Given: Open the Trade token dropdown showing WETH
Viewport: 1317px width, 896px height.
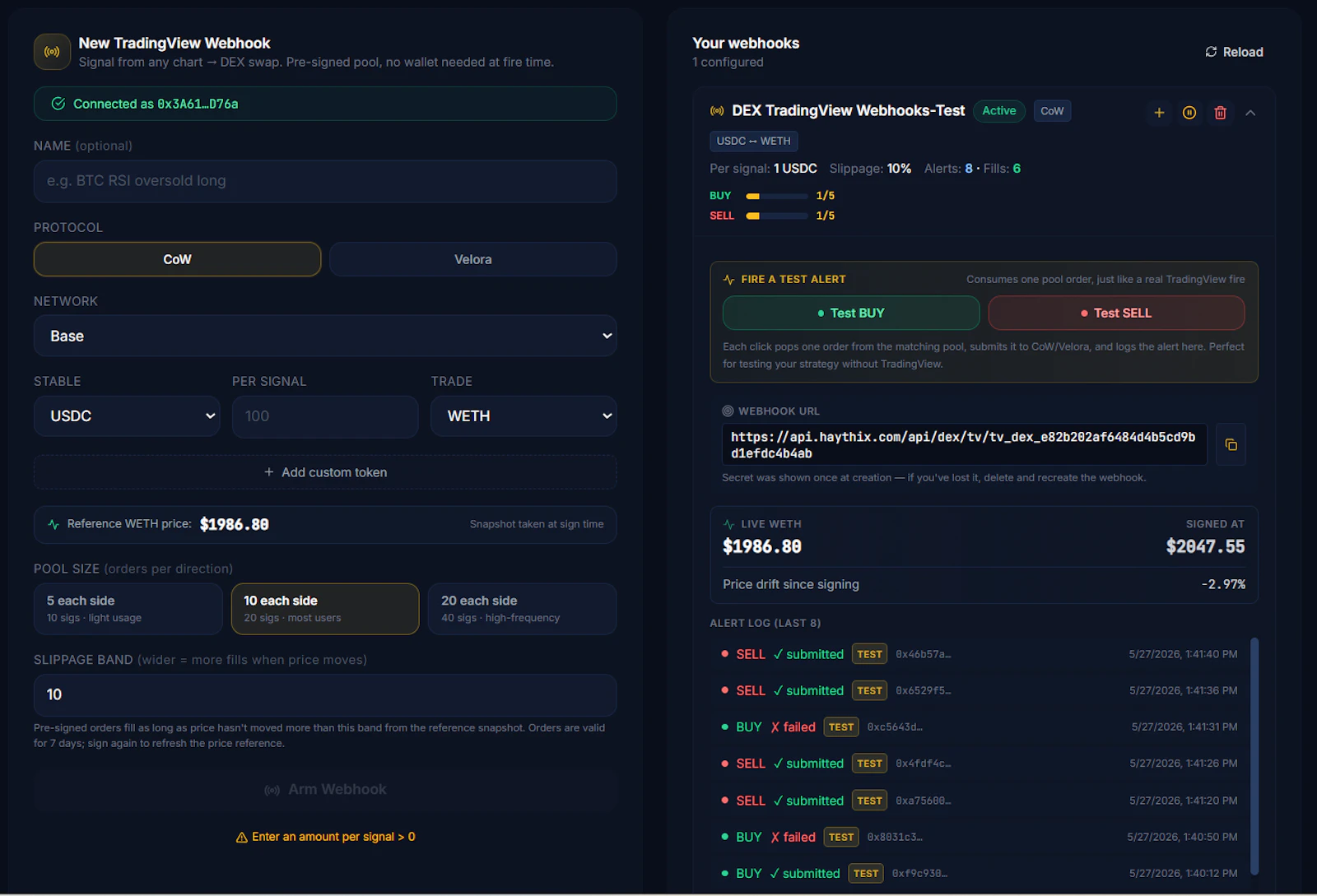Looking at the screenshot, I should (524, 416).
